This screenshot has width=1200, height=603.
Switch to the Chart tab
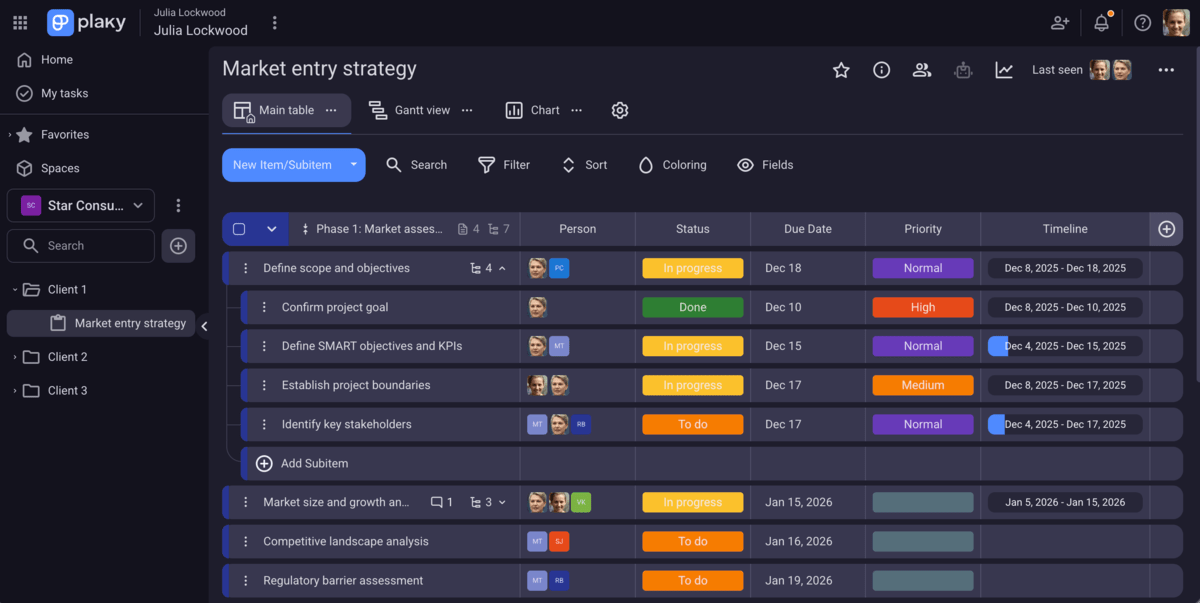pos(533,110)
